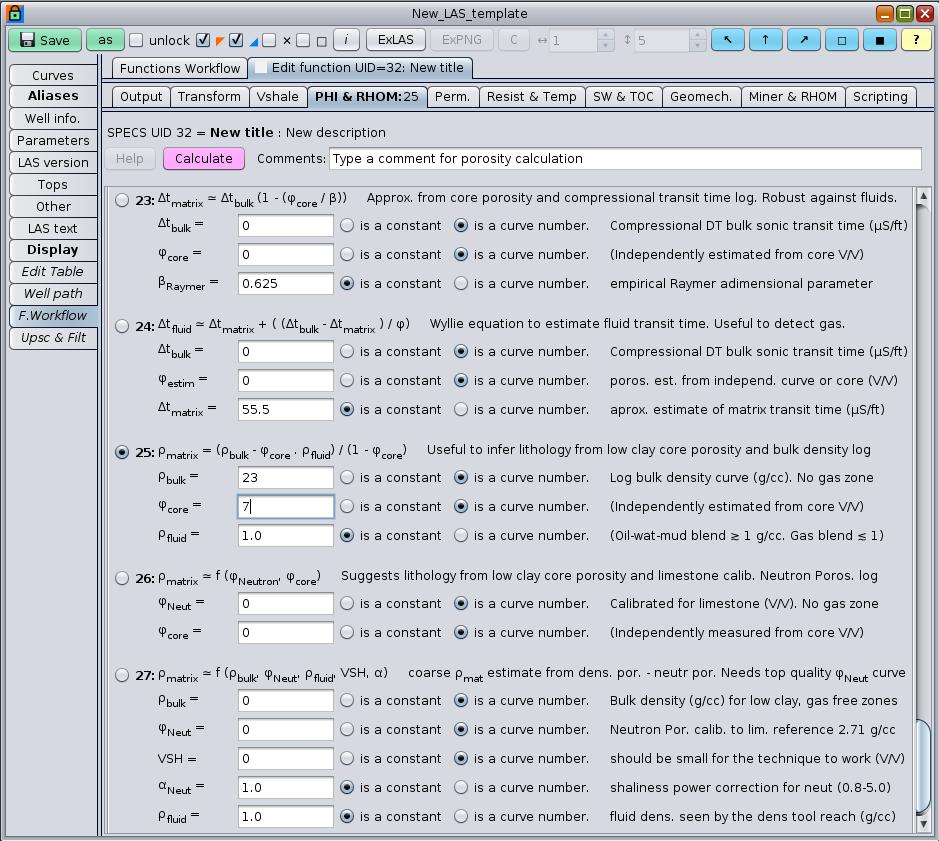The width and height of the screenshot is (939, 841).
Task: Click scrollbar up arrow in equations panel
Action: (923, 195)
